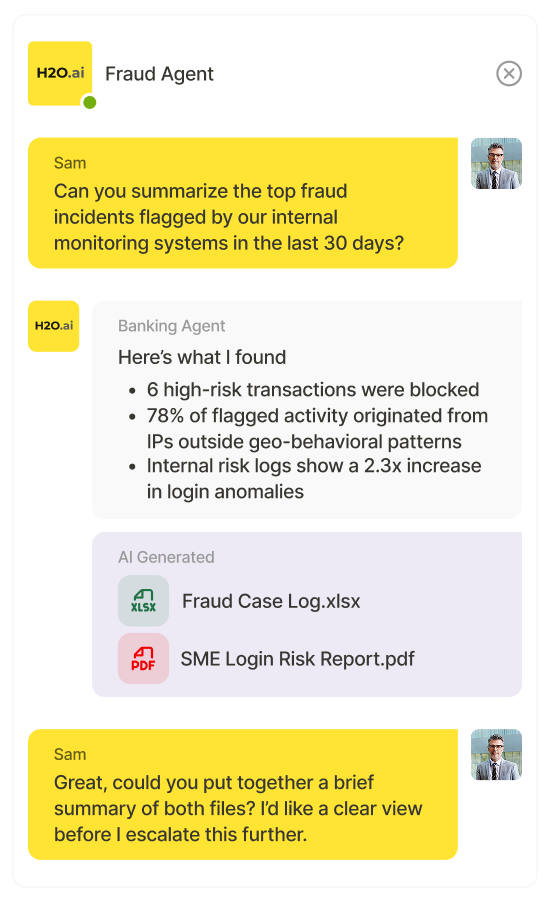
Task: Click the Fraud Agent title
Action: pyautogui.click(x=159, y=74)
